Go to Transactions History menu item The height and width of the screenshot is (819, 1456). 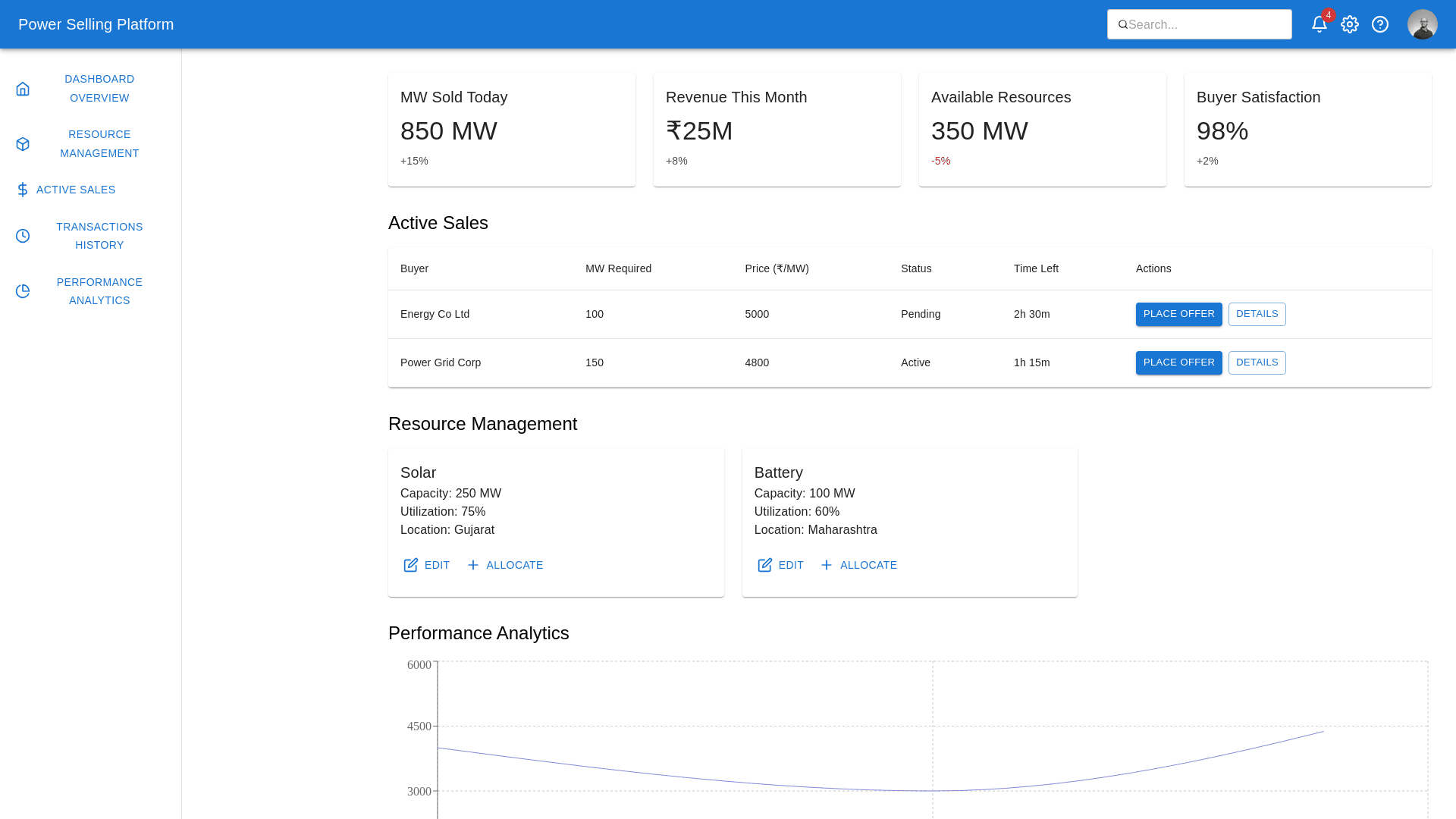pos(99,236)
